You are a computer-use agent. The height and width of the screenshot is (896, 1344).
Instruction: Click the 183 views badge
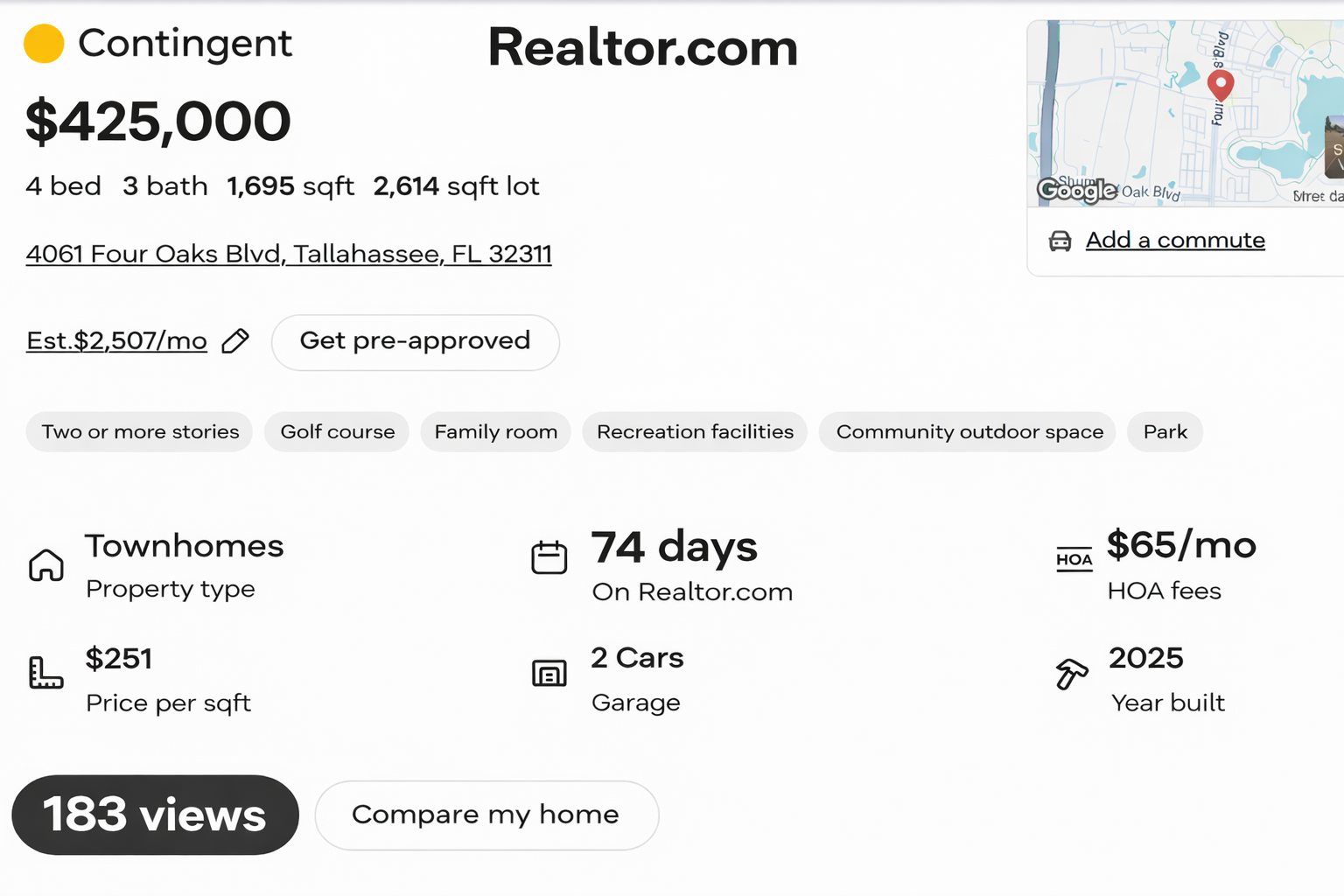pos(155,815)
